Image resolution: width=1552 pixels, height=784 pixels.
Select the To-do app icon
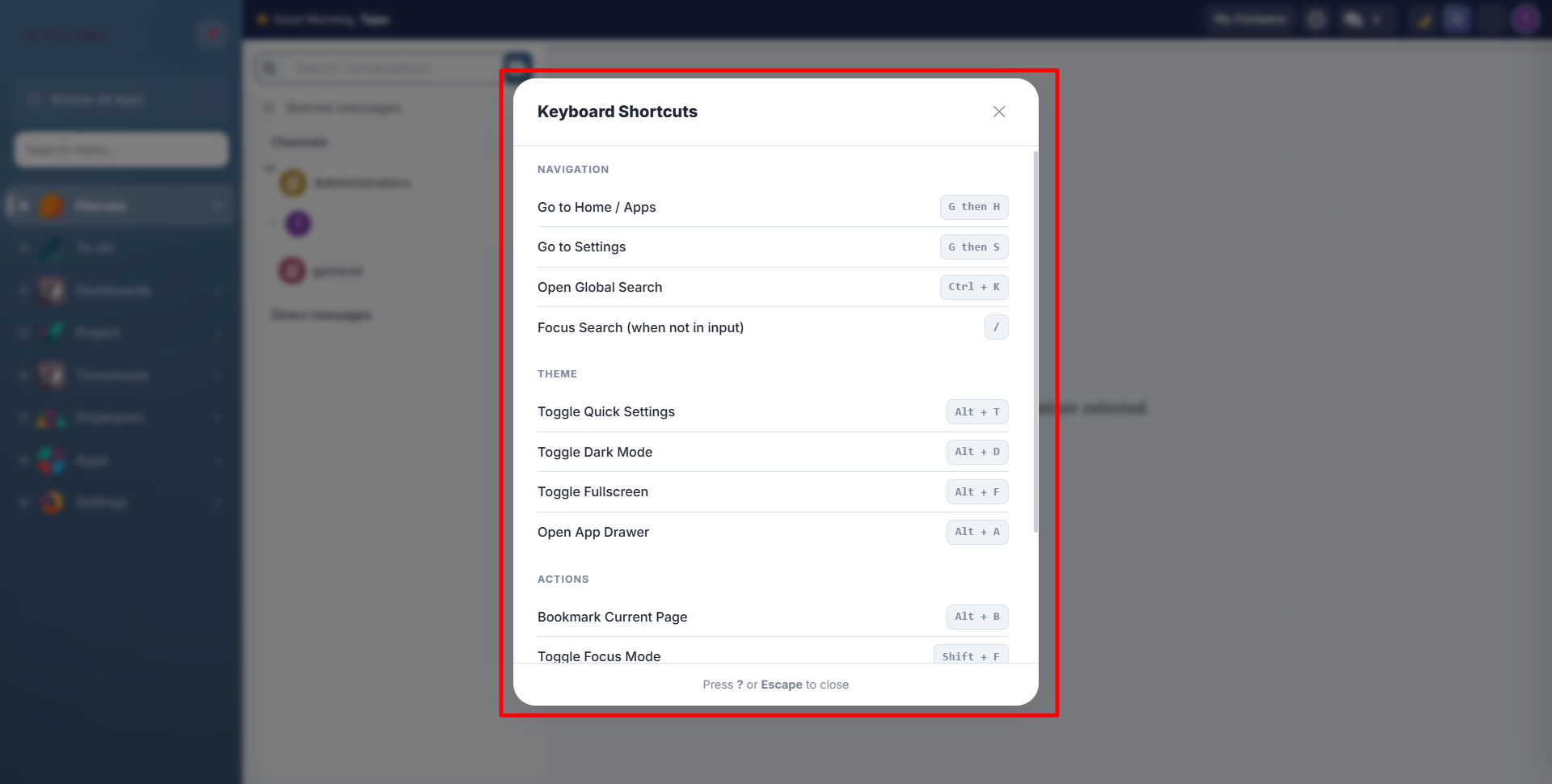pos(51,247)
